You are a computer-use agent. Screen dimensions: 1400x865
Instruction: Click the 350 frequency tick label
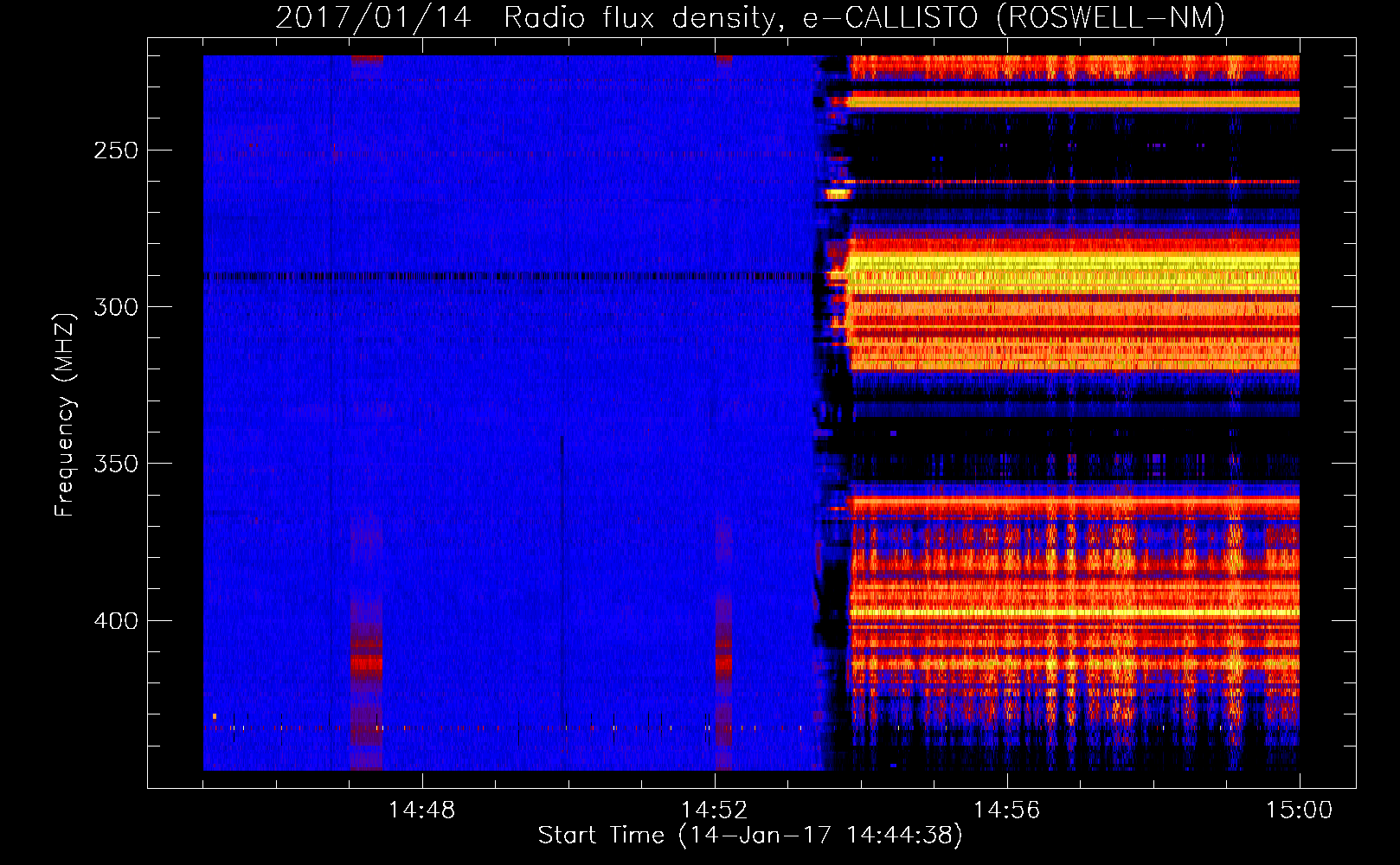point(116,464)
